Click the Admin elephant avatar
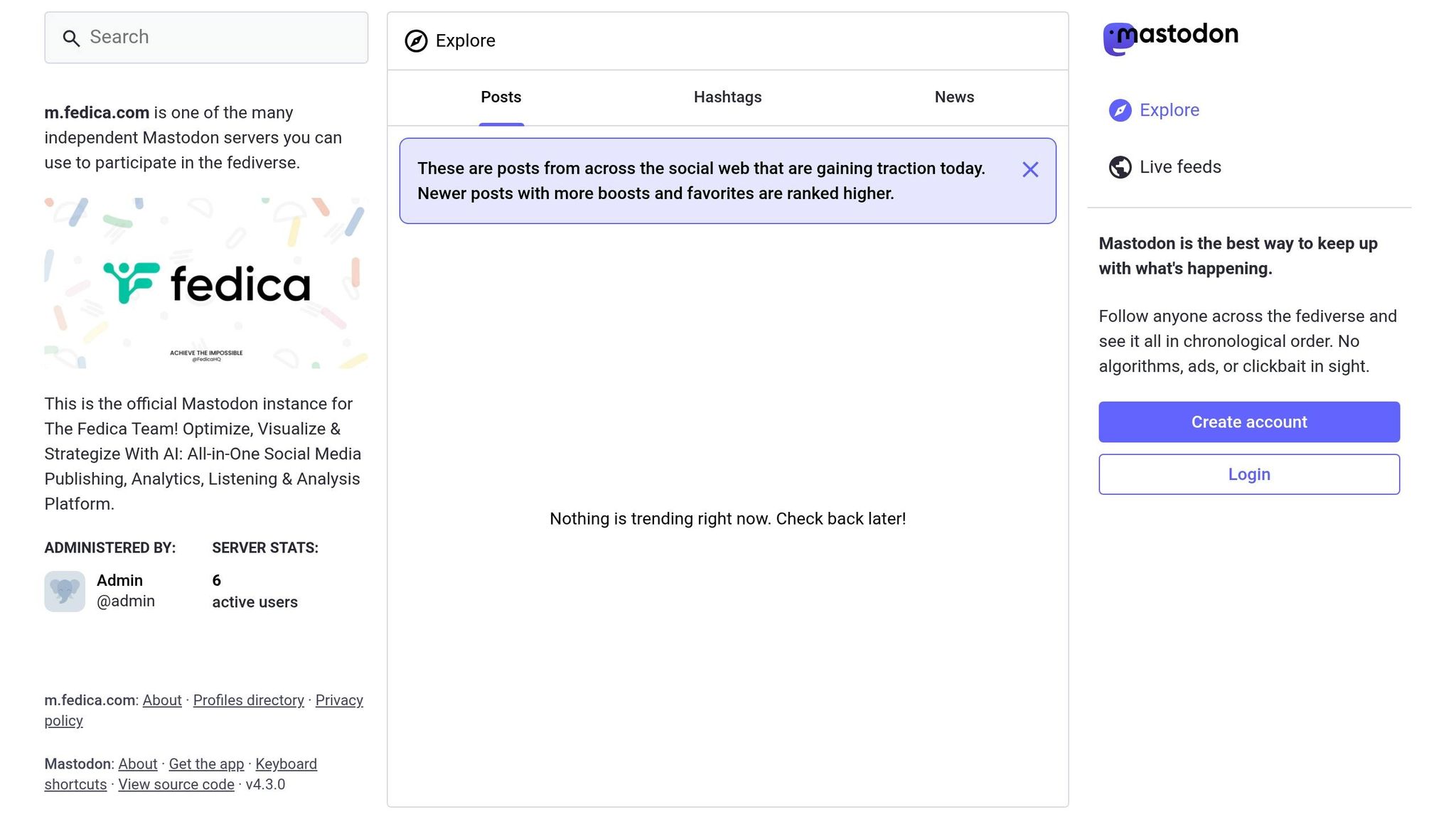This screenshot has width=1456, height=819. point(65,591)
